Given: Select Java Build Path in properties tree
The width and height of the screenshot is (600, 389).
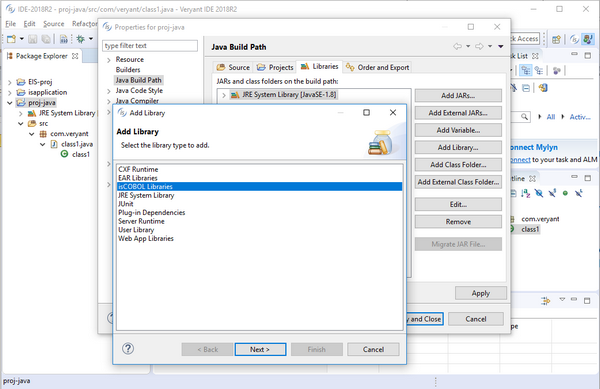Looking at the screenshot, I should pyautogui.click(x=139, y=80).
